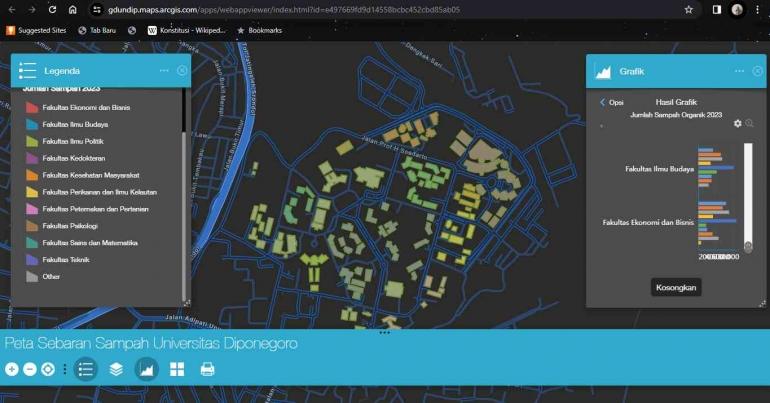Screen dimensions: 770x403
Task: Go back to Opsi in Grafik panel
Action: pos(611,102)
